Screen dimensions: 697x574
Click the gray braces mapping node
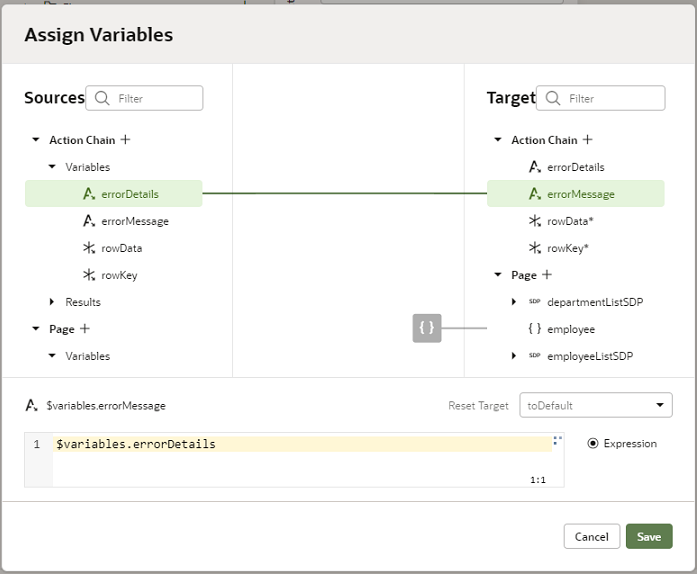[427, 328]
